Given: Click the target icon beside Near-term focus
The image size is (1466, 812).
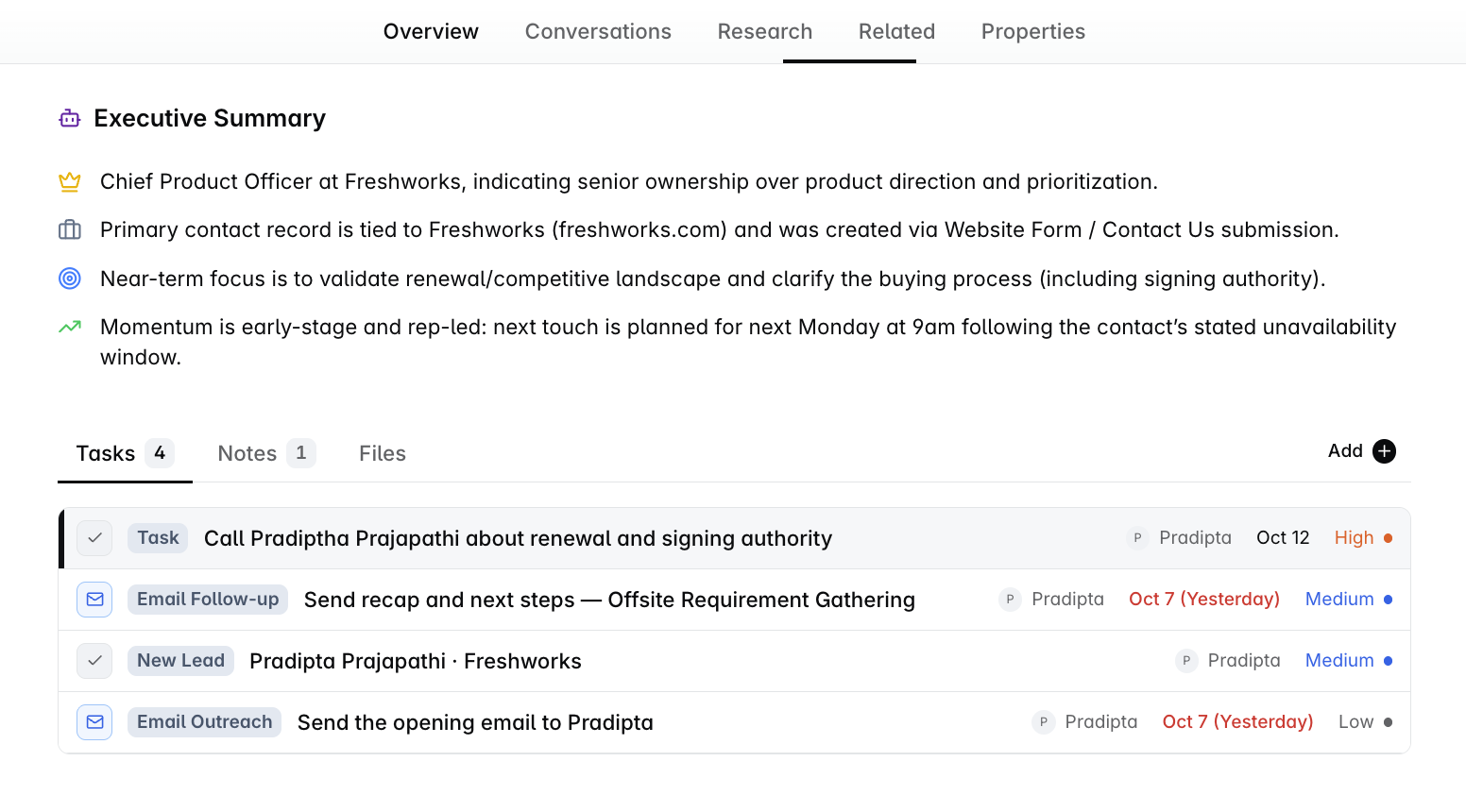Looking at the screenshot, I should [x=70, y=279].
